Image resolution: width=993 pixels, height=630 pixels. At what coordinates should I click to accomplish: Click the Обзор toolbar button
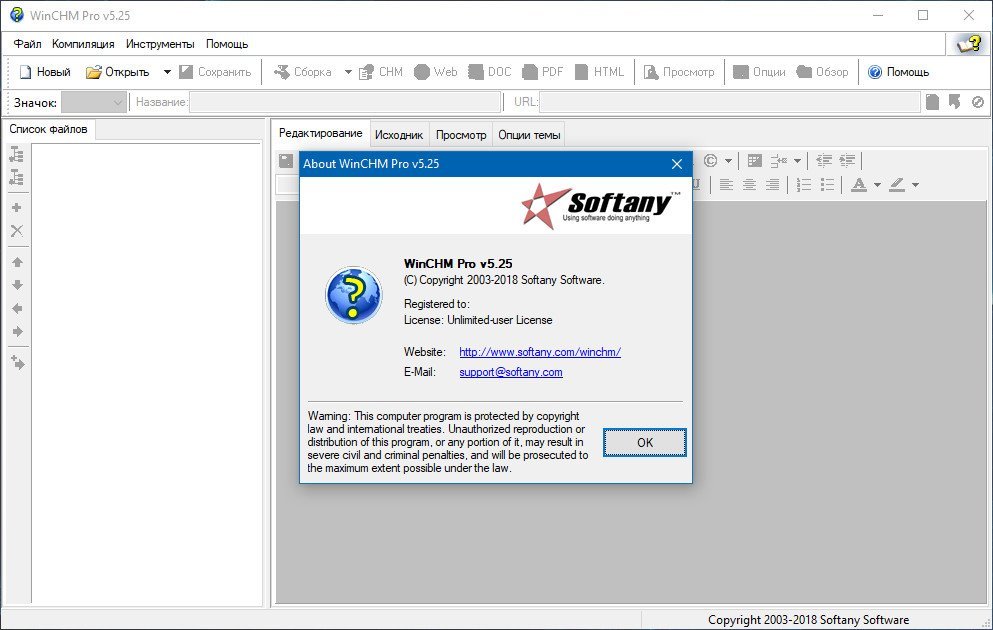(x=822, y=72)
